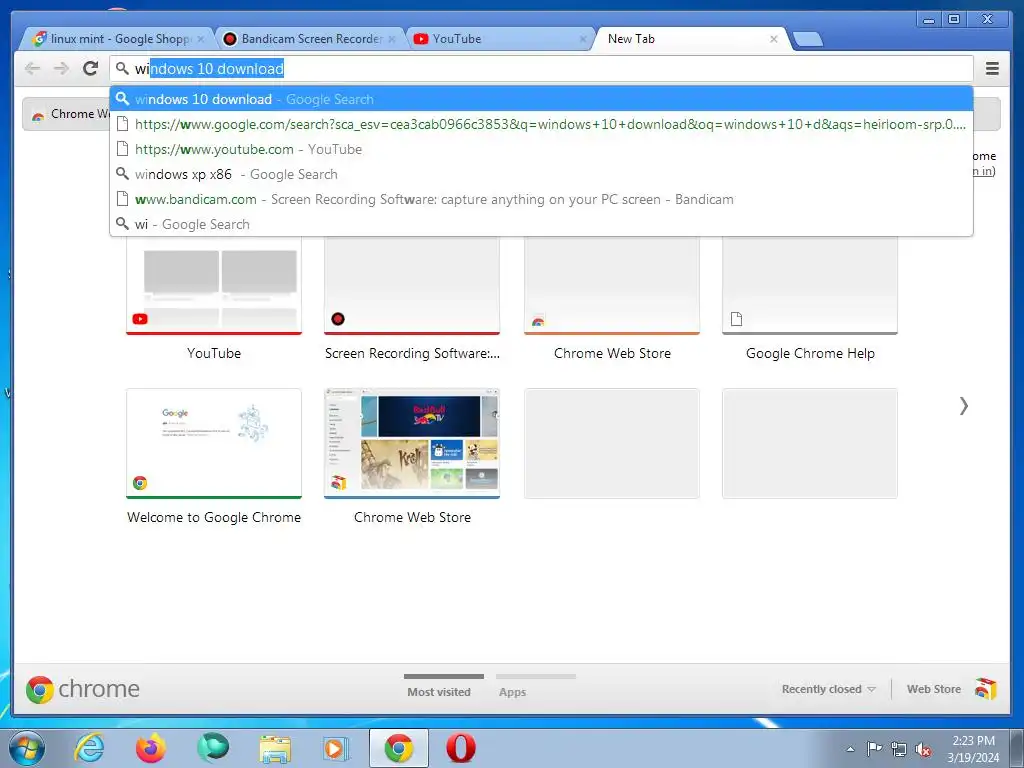Launch Internet Explorer from the taskbar
Viewport: 1024px width, 768px height.
point(88,748)
